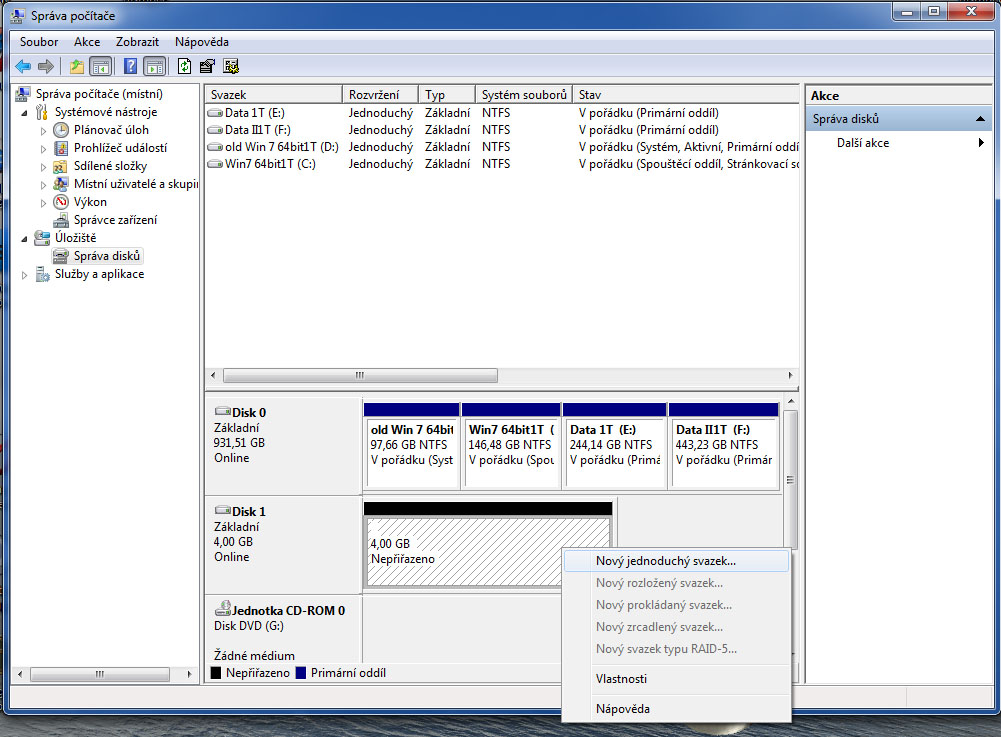Click the volume list horizontal scrollbar thumb
Image resolution: width=1001 pixels, height=737 pixels.
(x=360, y=376)
